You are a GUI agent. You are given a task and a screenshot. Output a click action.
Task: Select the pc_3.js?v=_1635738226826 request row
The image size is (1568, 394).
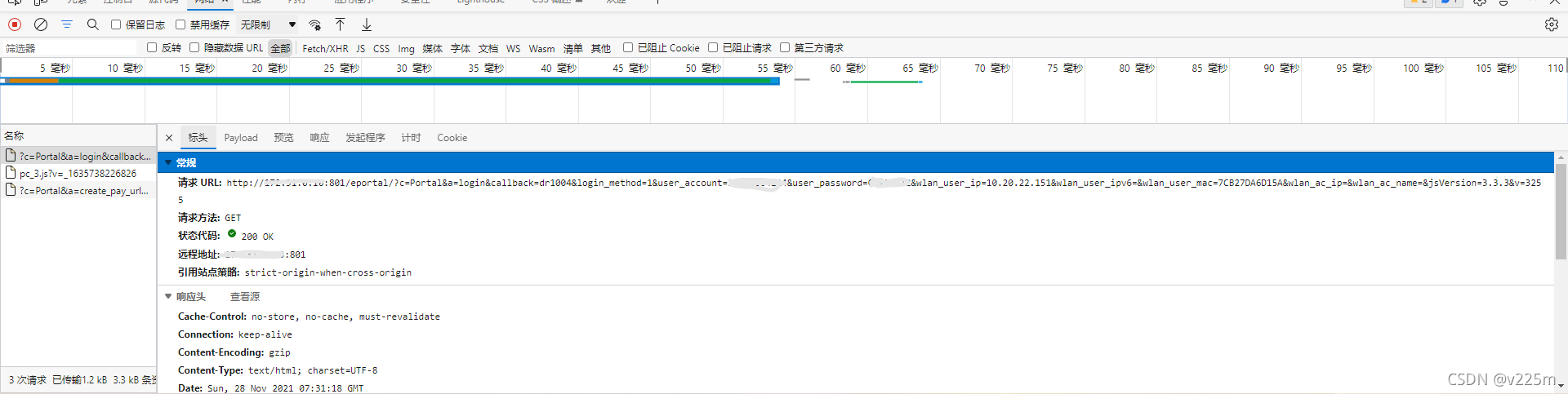click(78, 172)
